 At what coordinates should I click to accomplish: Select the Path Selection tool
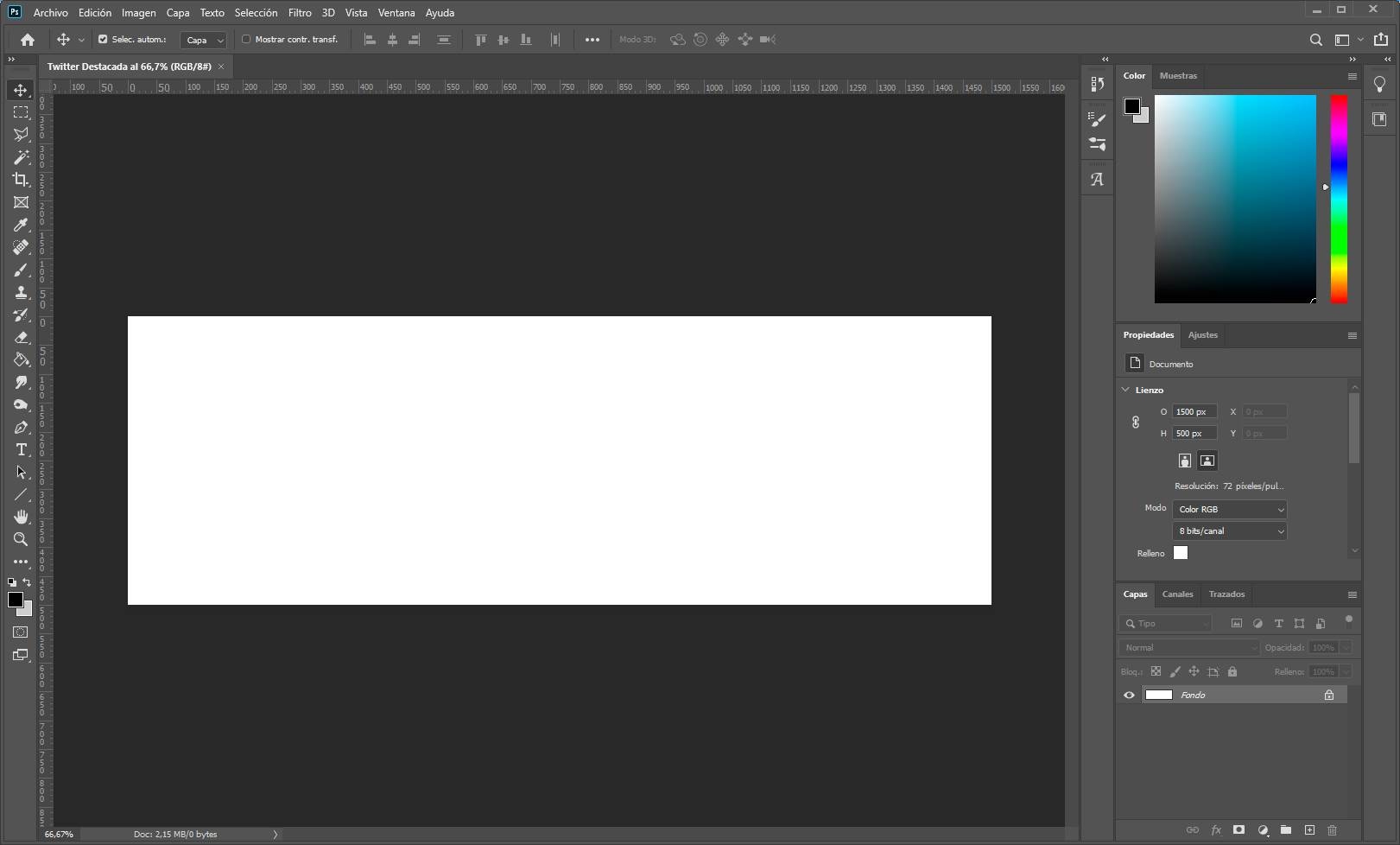pos(21,472)
